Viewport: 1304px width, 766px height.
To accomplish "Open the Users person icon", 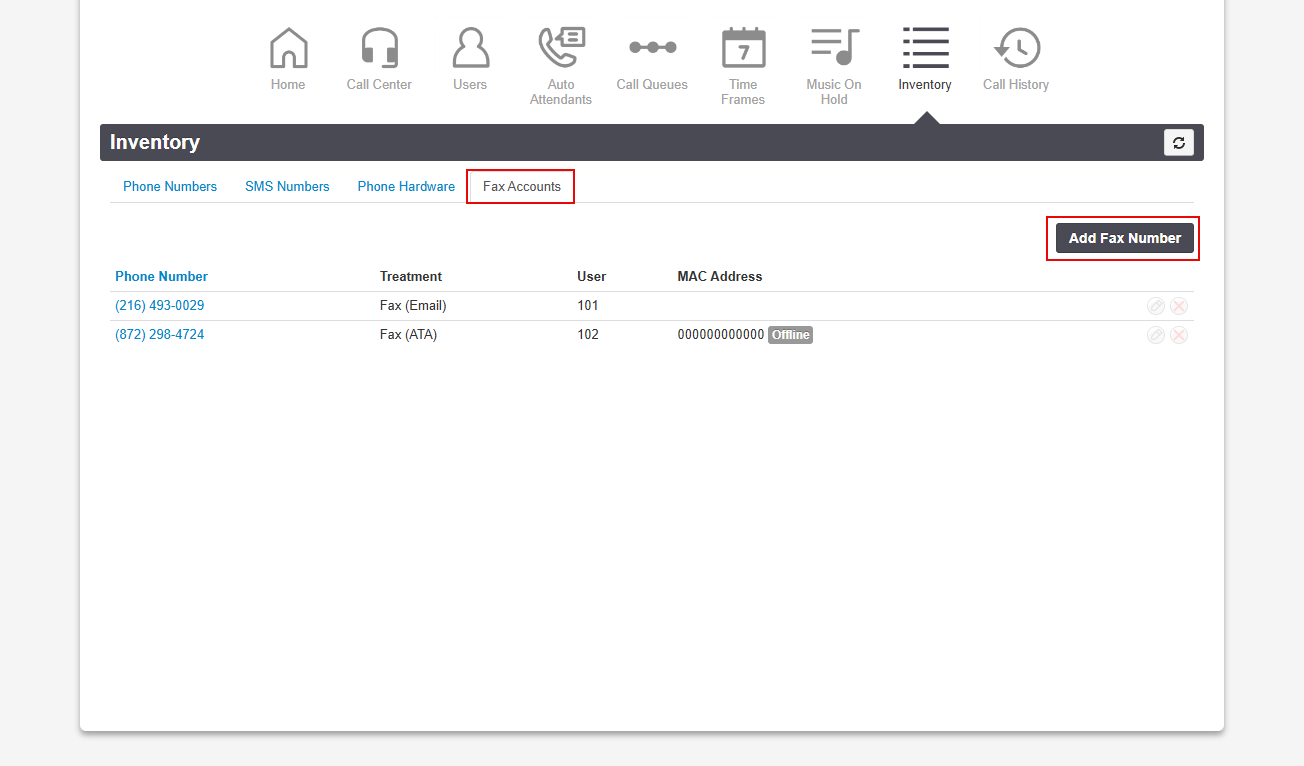I will click(470, 48).
